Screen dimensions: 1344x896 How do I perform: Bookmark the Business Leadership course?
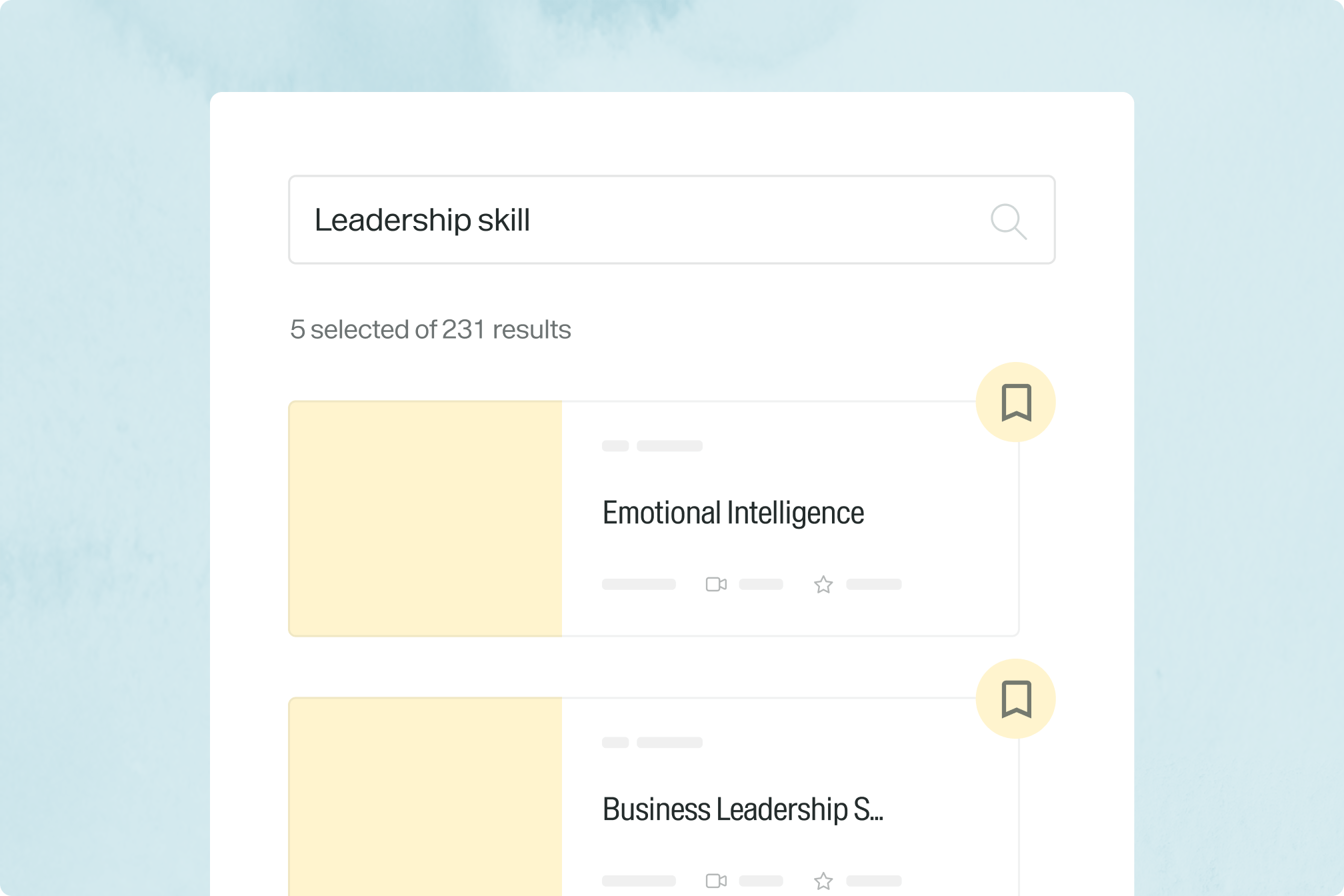pos(1015,699)
